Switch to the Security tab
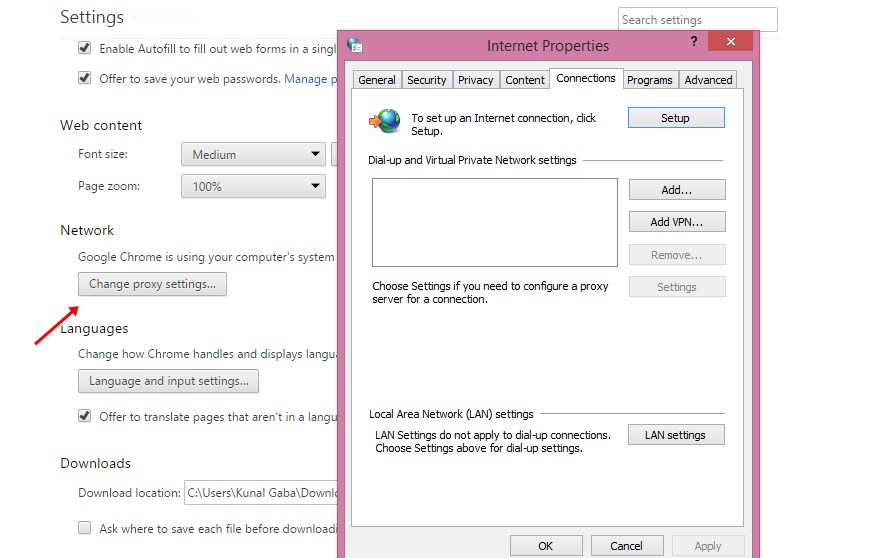This screenshot has width=874, height=558. coord(426,80)
